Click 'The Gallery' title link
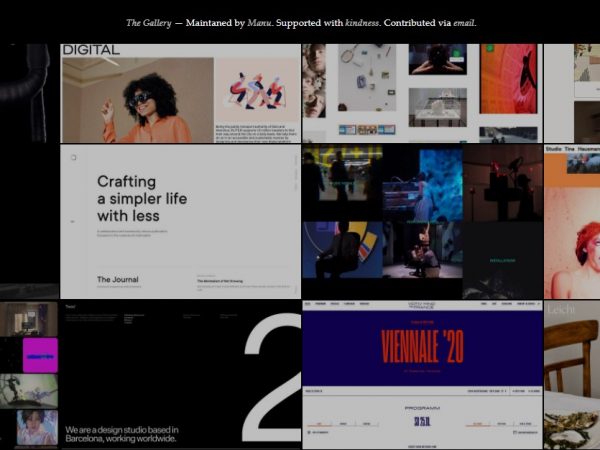 tap(146, 23)
